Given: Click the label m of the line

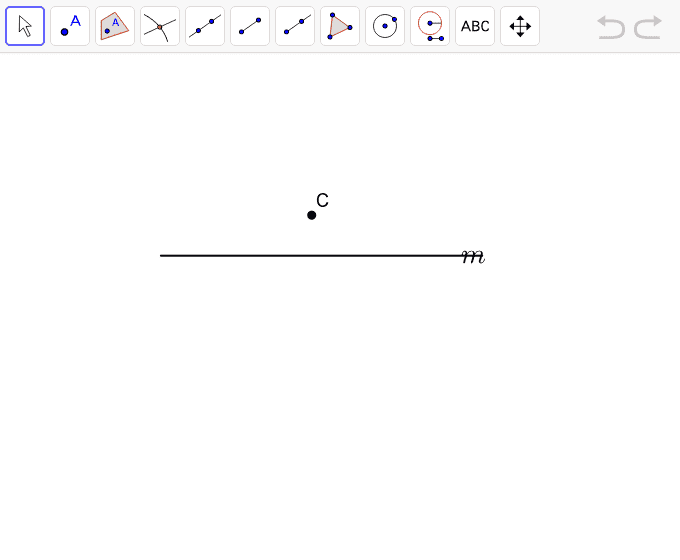Looking at the screenshot, I should pyautogui.click(x=473, y=257).
